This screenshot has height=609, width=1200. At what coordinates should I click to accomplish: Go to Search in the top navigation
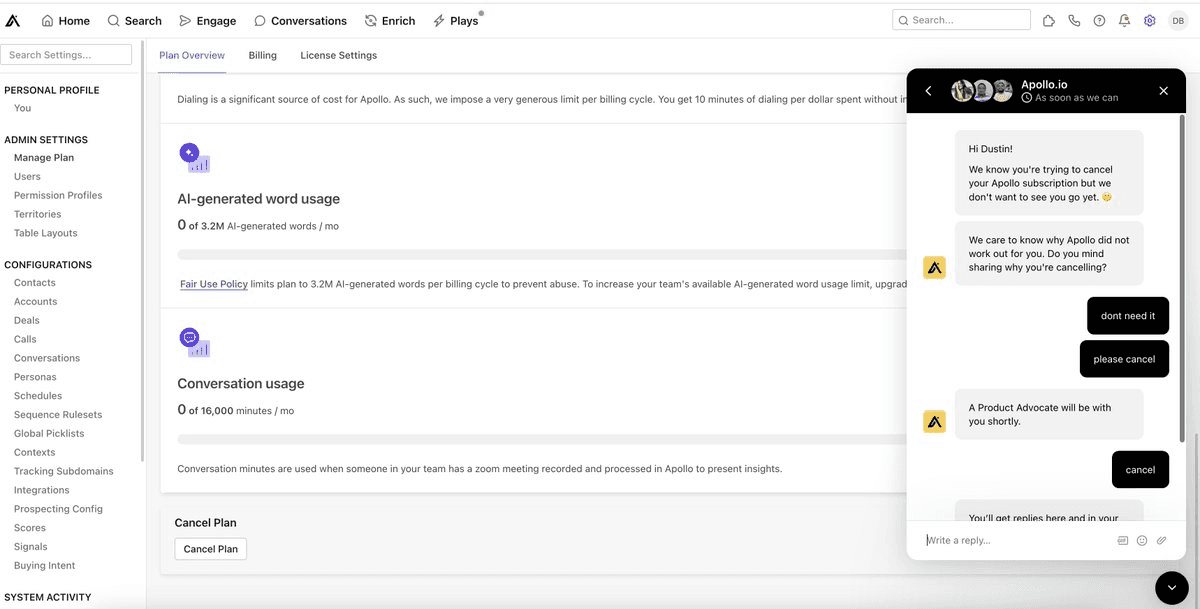[x=134, y=20]
